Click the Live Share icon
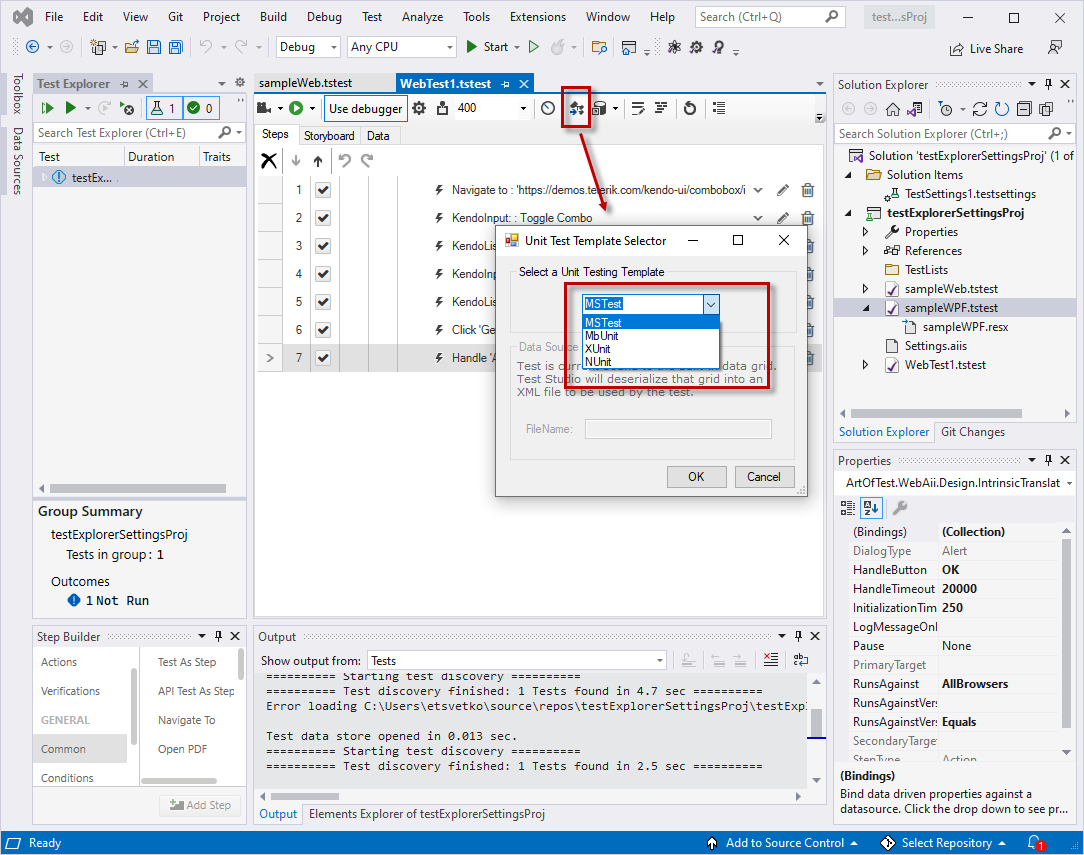This screenshot has width=1084, height=855. 957,49
